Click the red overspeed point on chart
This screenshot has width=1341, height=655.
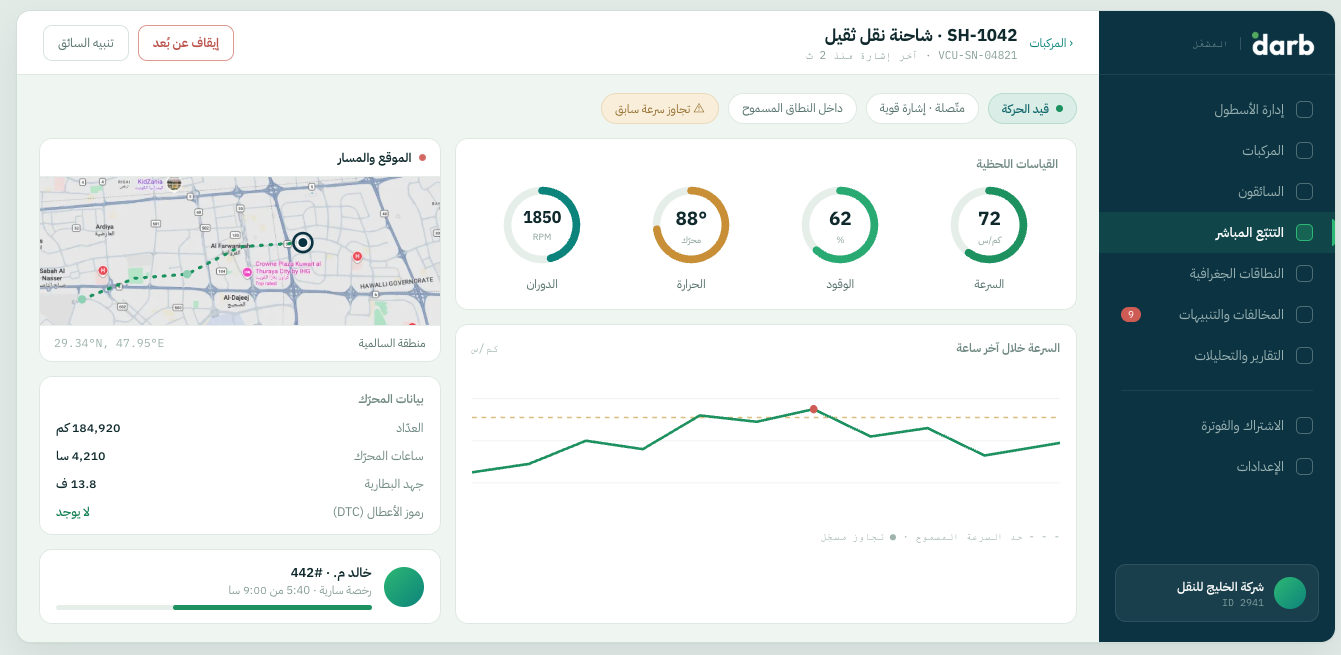point(814,409)
